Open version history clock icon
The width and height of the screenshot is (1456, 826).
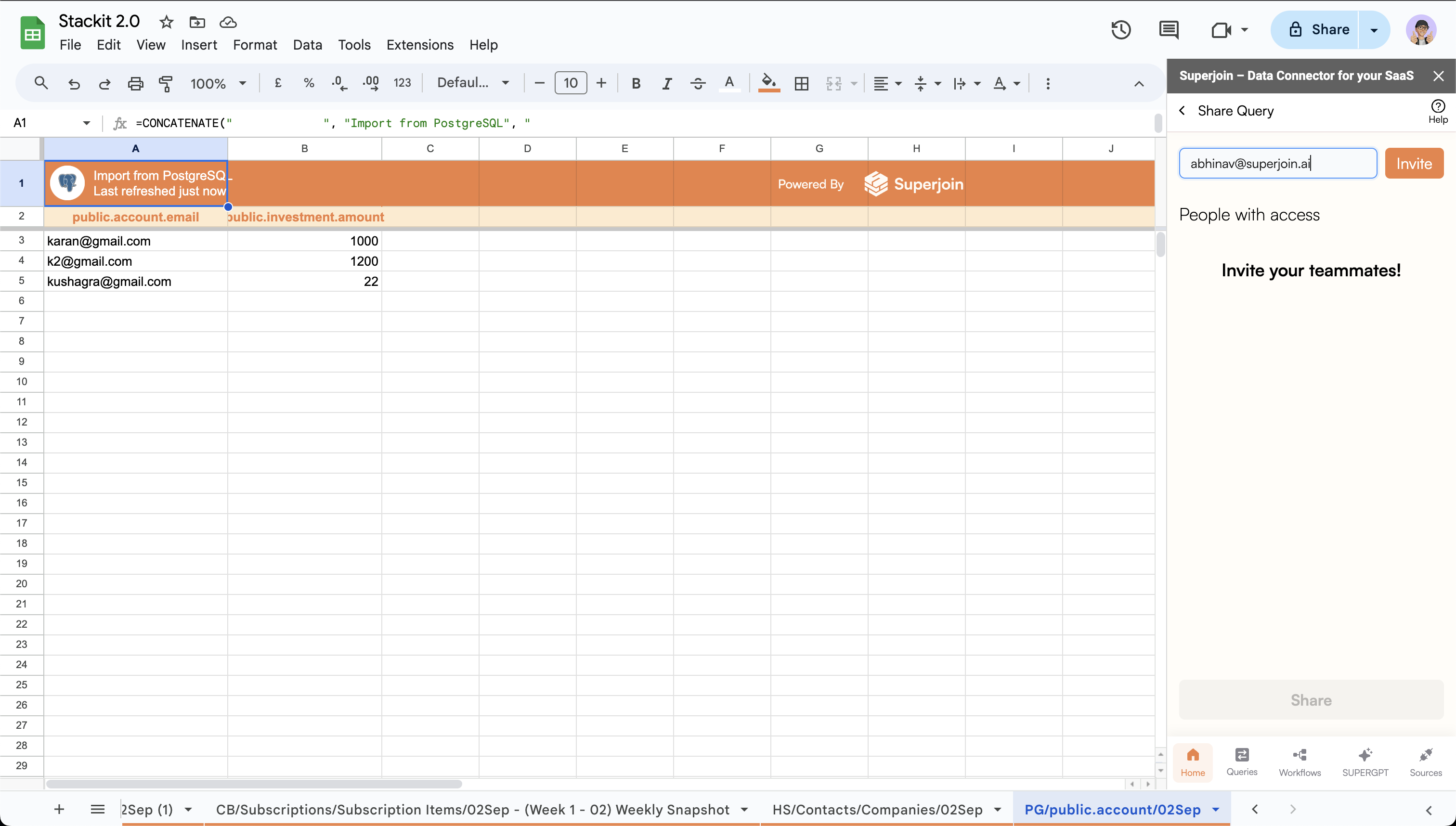tap(1121, 29)
